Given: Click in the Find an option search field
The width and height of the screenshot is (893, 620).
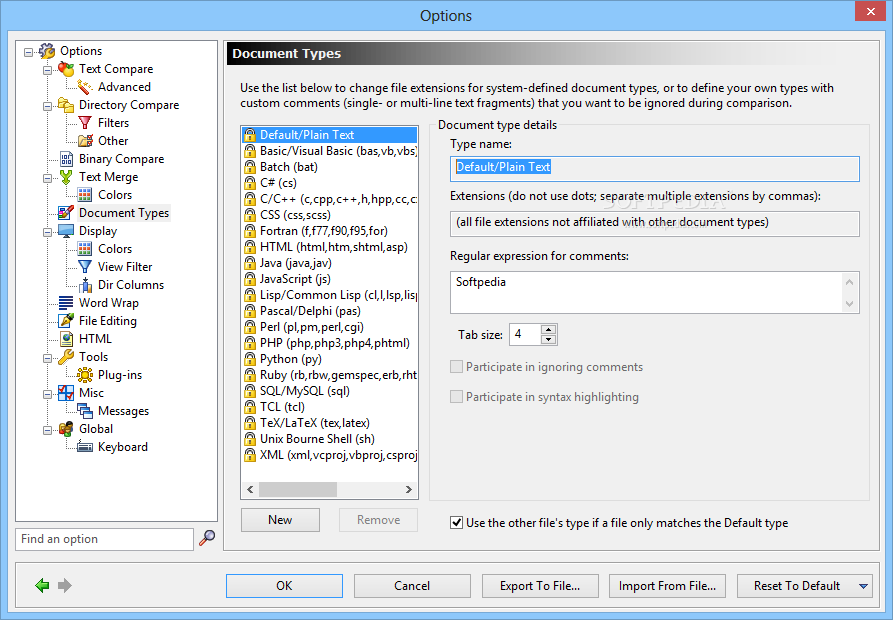Looking at the screenshot, I should click(105, 539).
